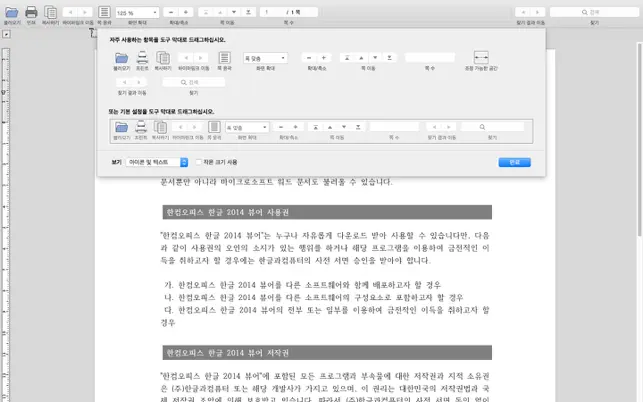Click the Open folder icon in main toolbar

pos(10,12)
